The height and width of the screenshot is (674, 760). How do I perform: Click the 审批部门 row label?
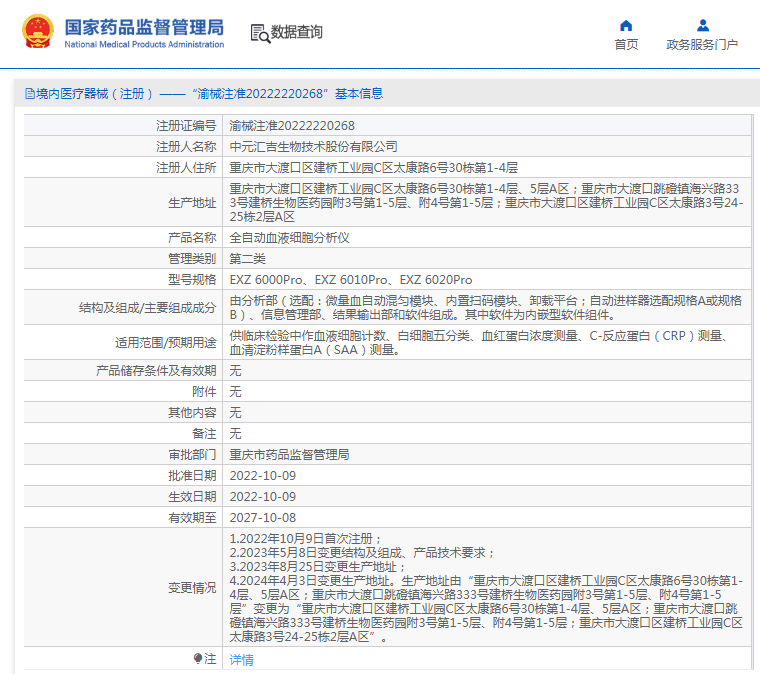click(192, 455)
